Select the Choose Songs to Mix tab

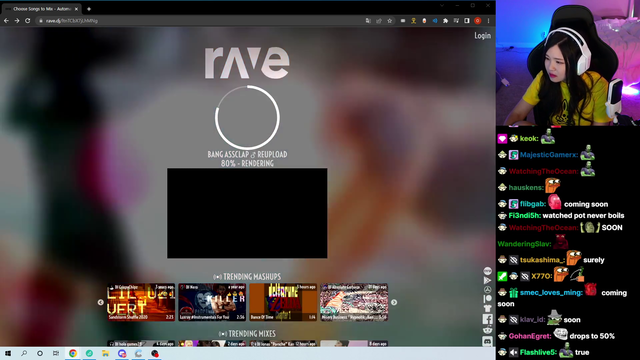(41, 9)
